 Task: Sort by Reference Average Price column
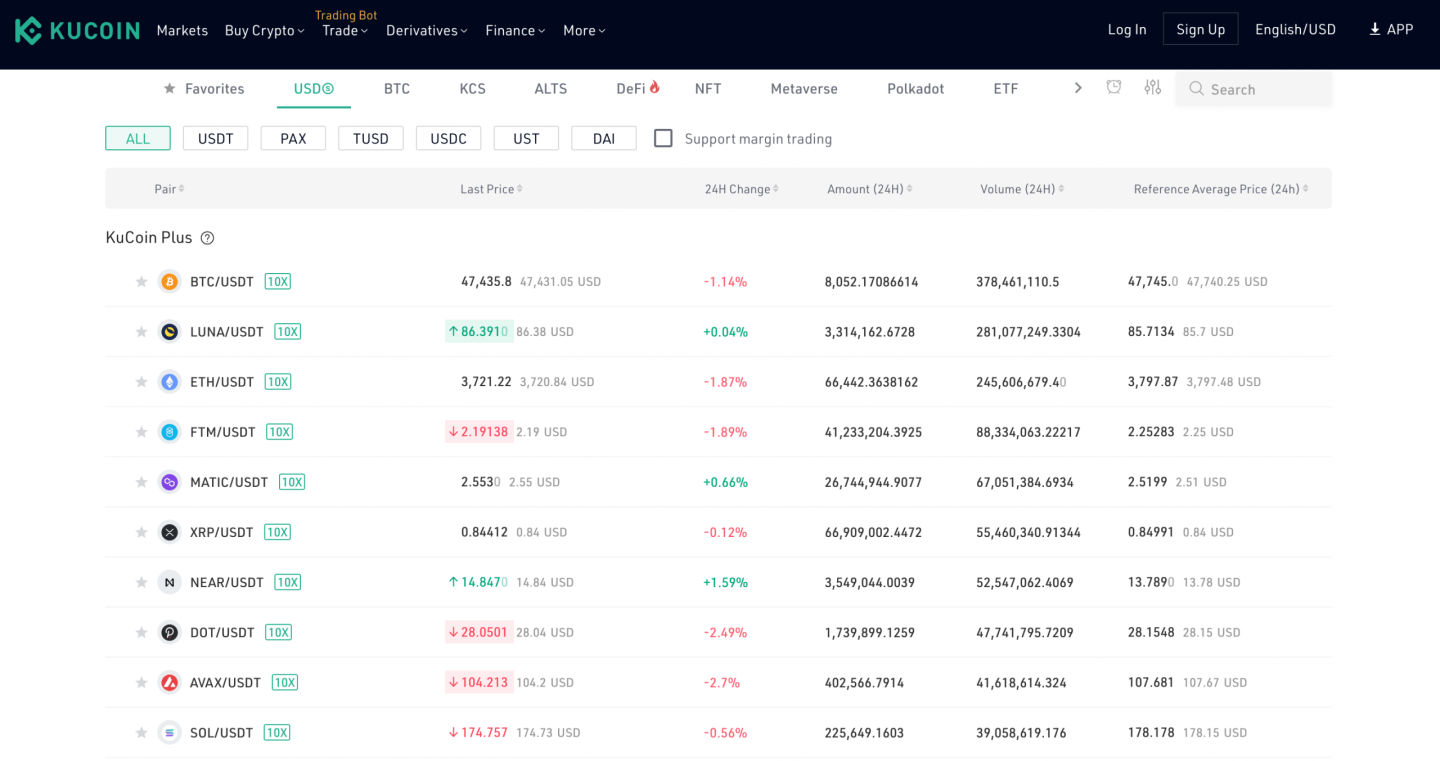tap(1221, 189)
